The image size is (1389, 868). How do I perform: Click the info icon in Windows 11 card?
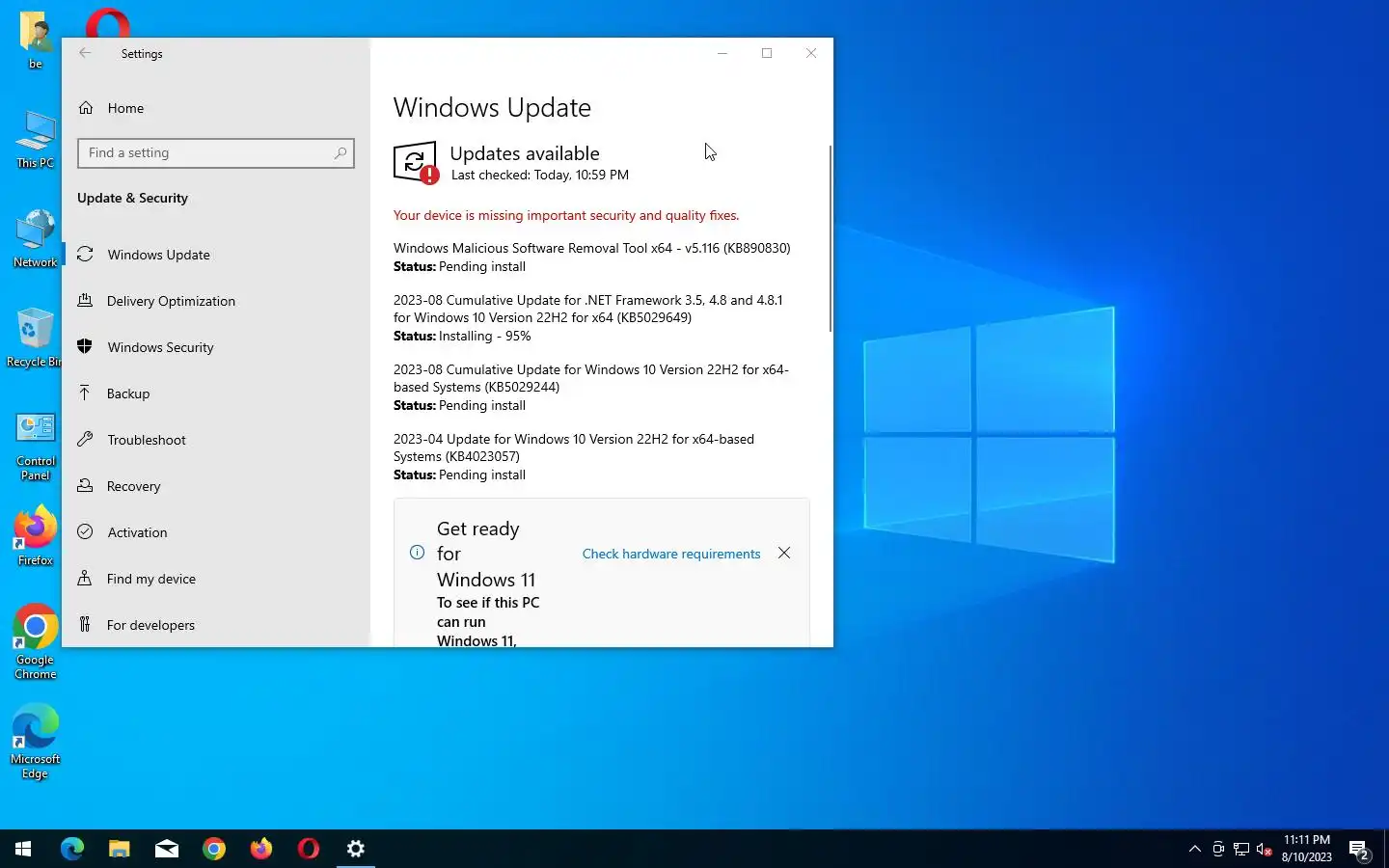click(417, 553)
